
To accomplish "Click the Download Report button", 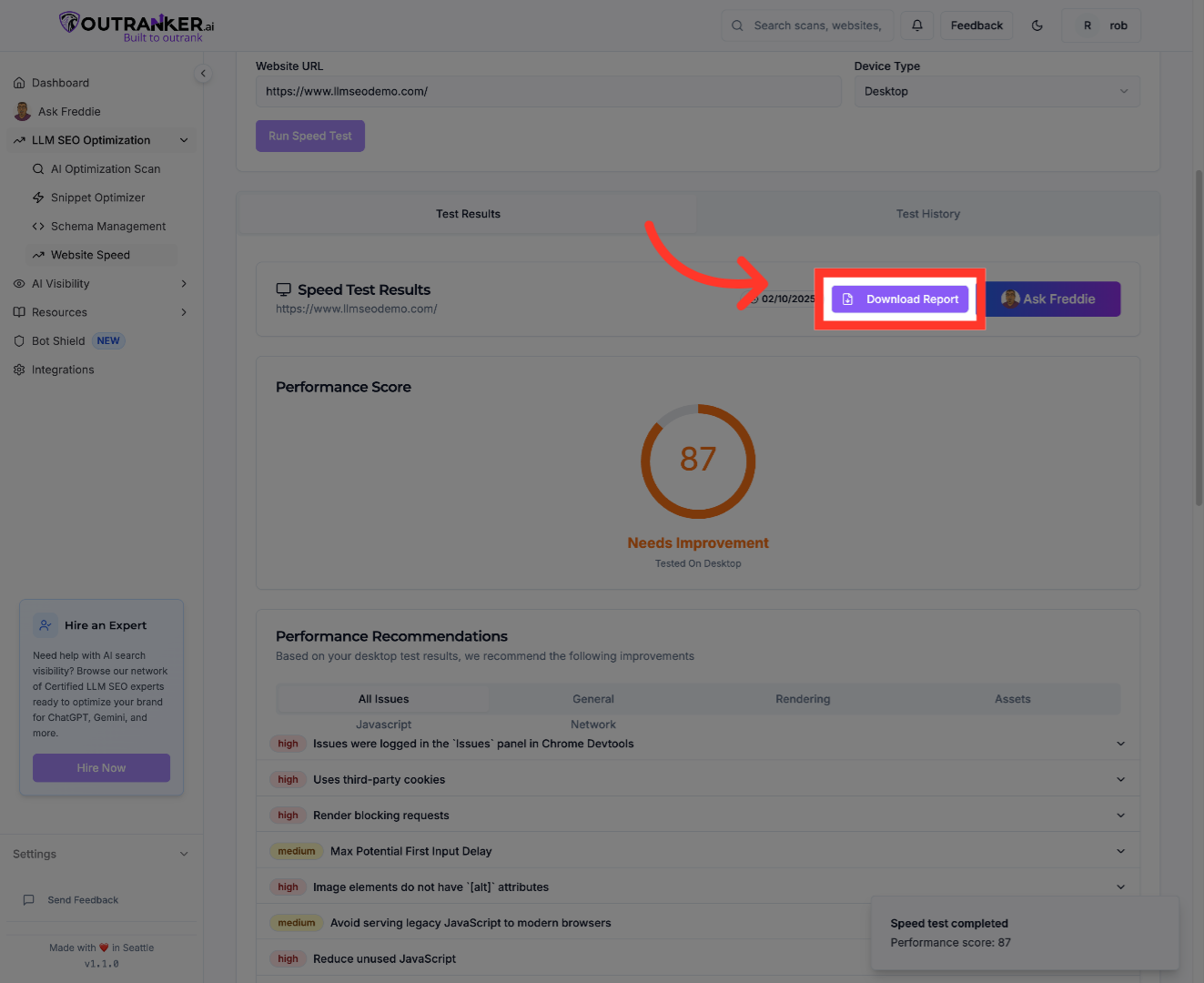I will (899, 299).
